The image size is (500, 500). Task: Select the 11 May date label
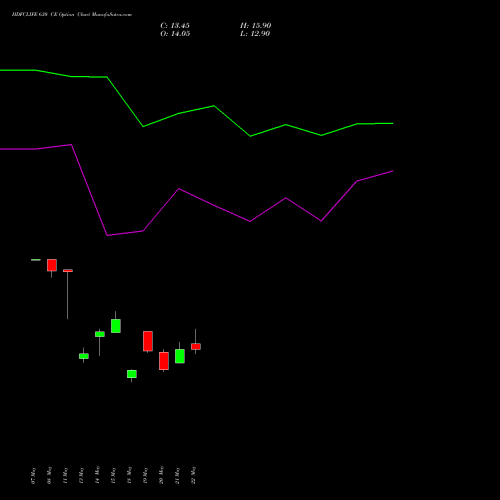click(65, 476)
